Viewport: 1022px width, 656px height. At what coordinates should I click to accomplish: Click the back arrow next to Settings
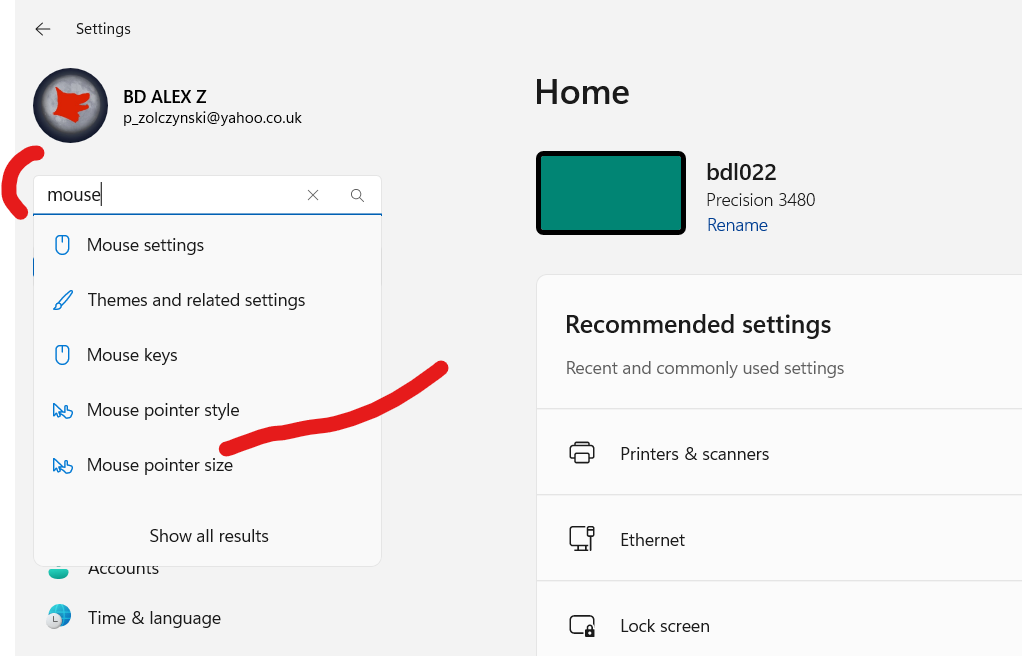[x=43, y=29]
